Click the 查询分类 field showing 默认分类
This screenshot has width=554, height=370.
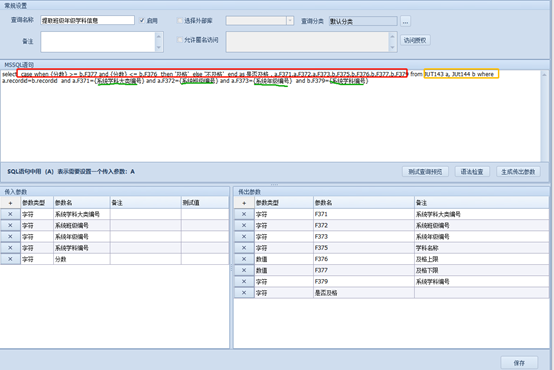click(x=363, y=21)
